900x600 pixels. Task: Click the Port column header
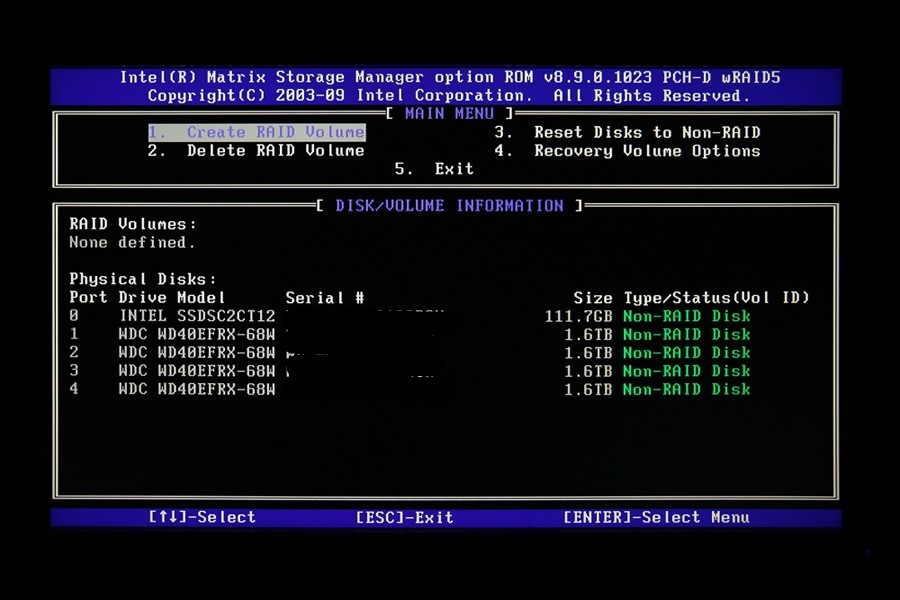pyautogui.click(x=88, y=297)
